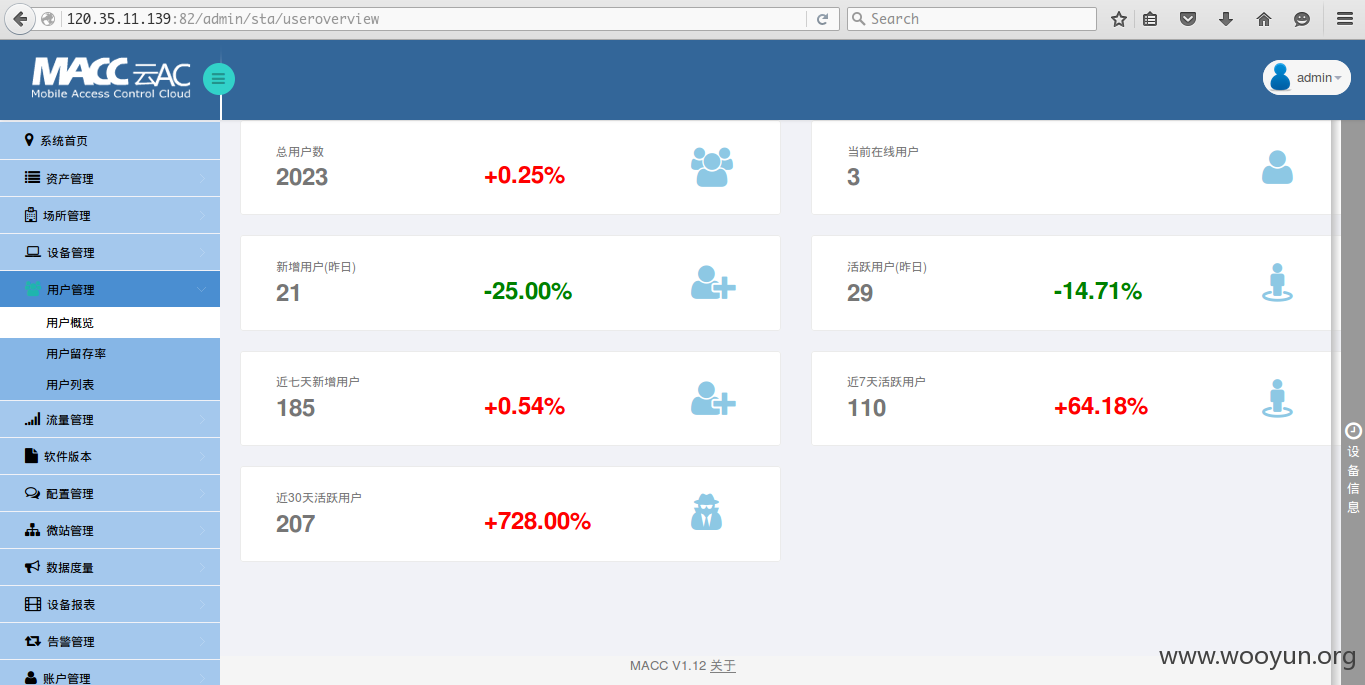Expand the 软件版本 chevron

coord(203,456)
